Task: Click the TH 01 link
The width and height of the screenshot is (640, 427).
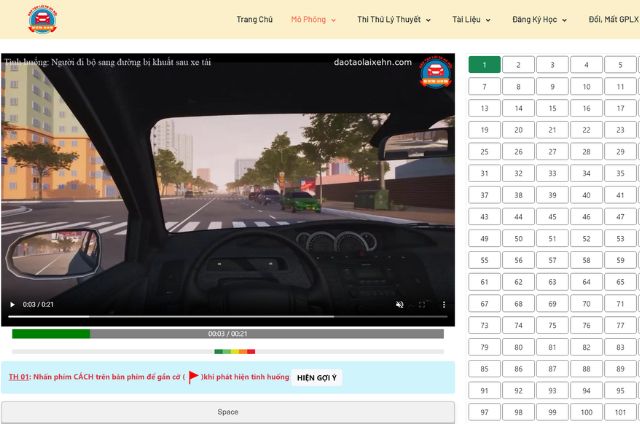Action: click(x=19, y=377)
